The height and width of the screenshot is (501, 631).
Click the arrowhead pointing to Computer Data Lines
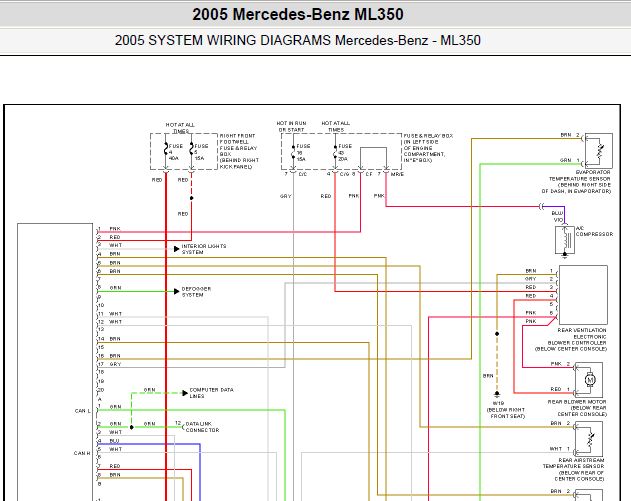[185, 393]
